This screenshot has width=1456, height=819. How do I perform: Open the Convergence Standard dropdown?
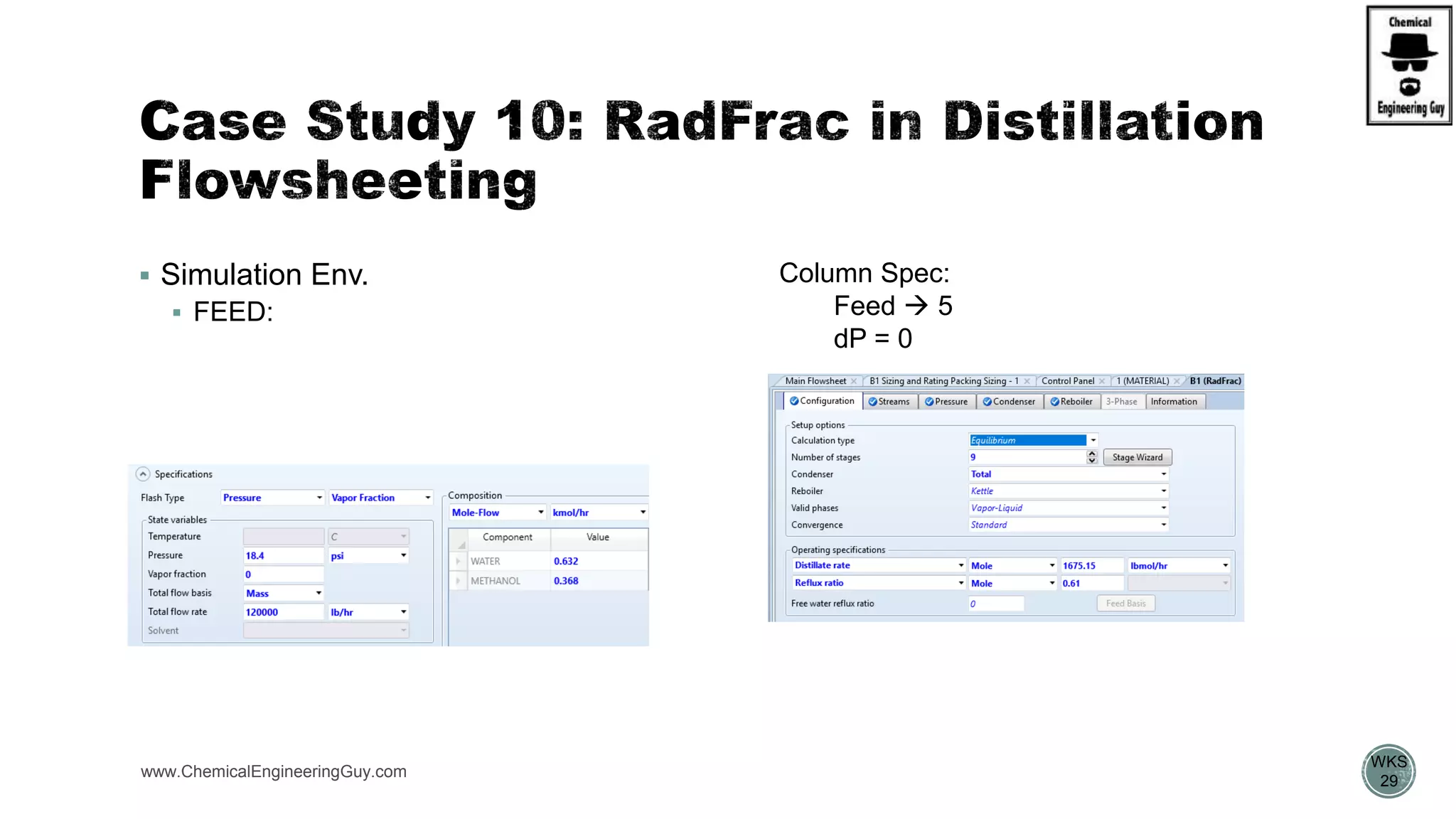1069,525
